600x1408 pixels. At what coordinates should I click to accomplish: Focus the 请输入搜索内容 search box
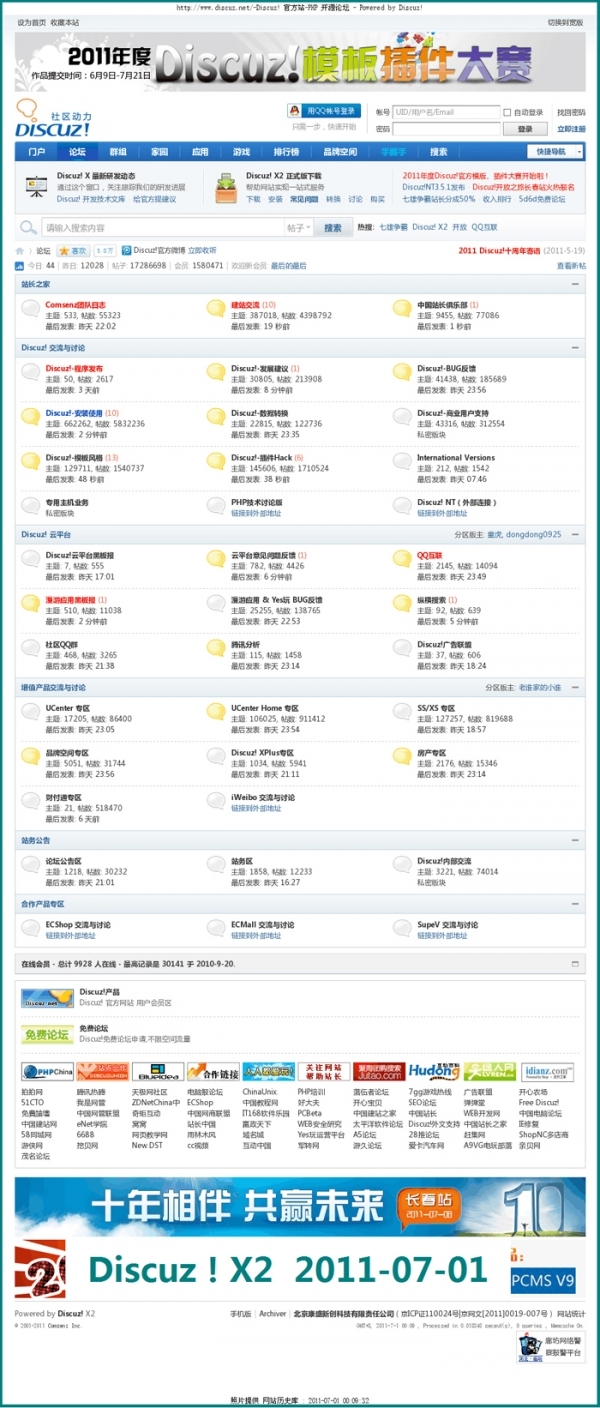pyautogui.click(x=162, y=228)
